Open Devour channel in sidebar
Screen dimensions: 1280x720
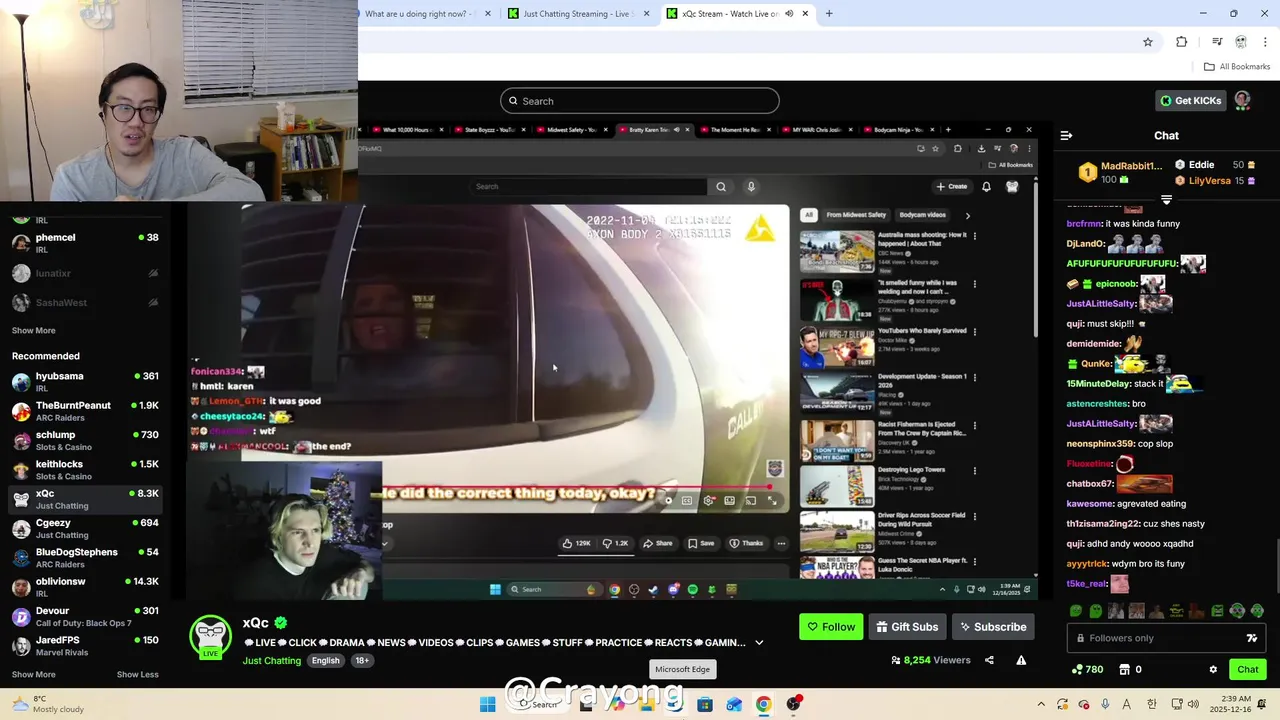(86, 616)
